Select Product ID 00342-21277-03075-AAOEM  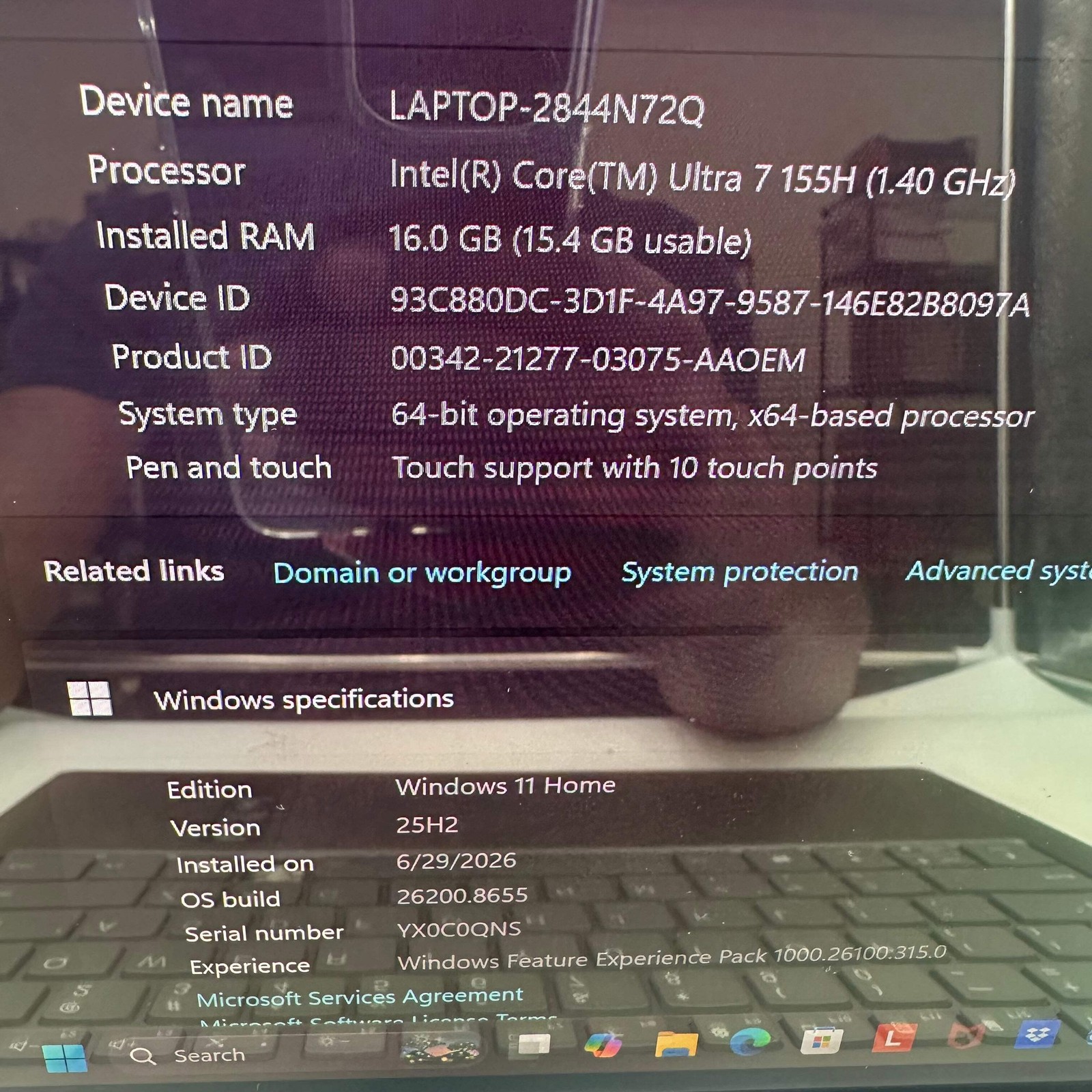coord(598,360)
